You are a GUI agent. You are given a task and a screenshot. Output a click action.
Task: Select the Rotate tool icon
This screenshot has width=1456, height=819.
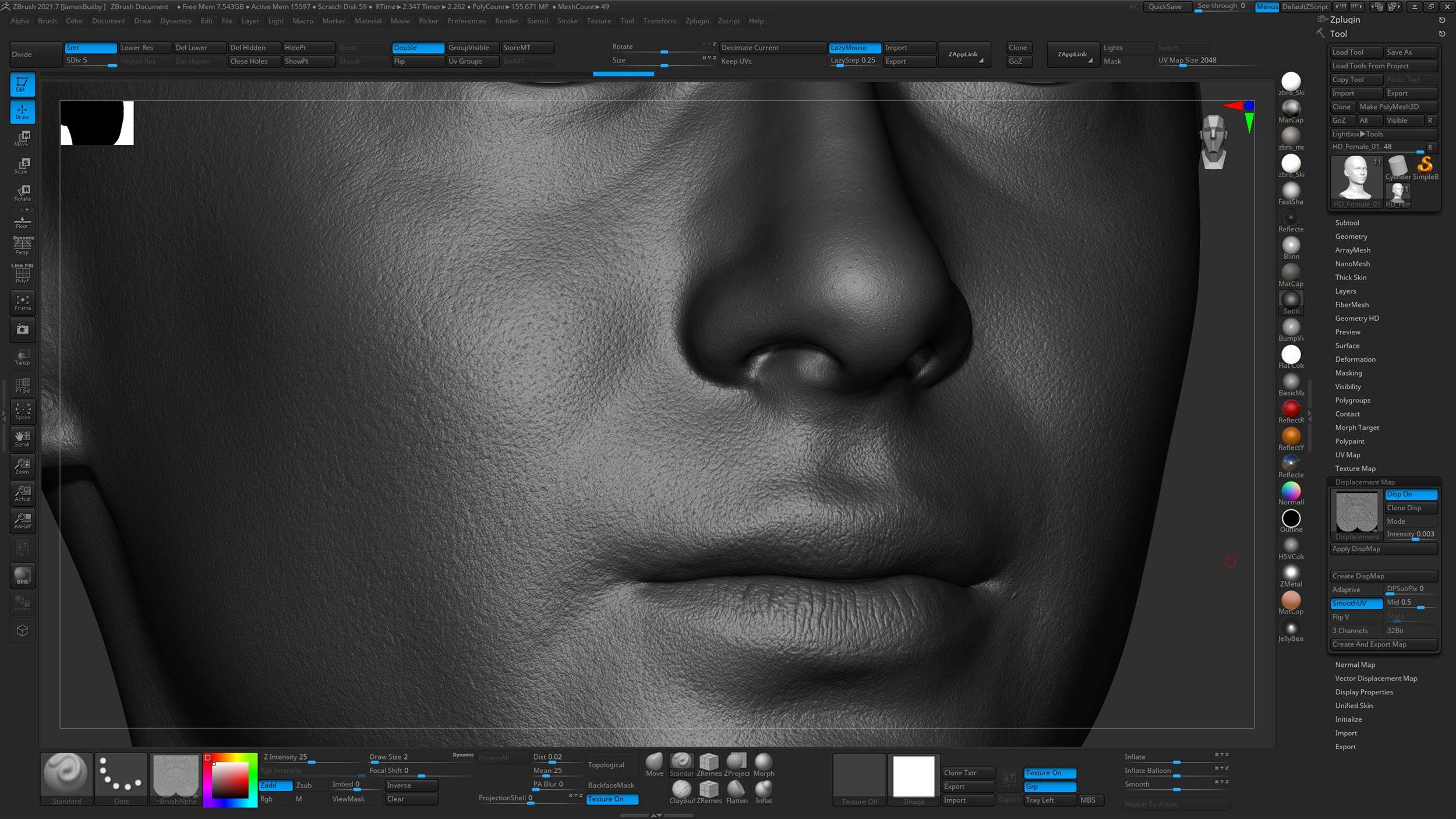[22, 192]
